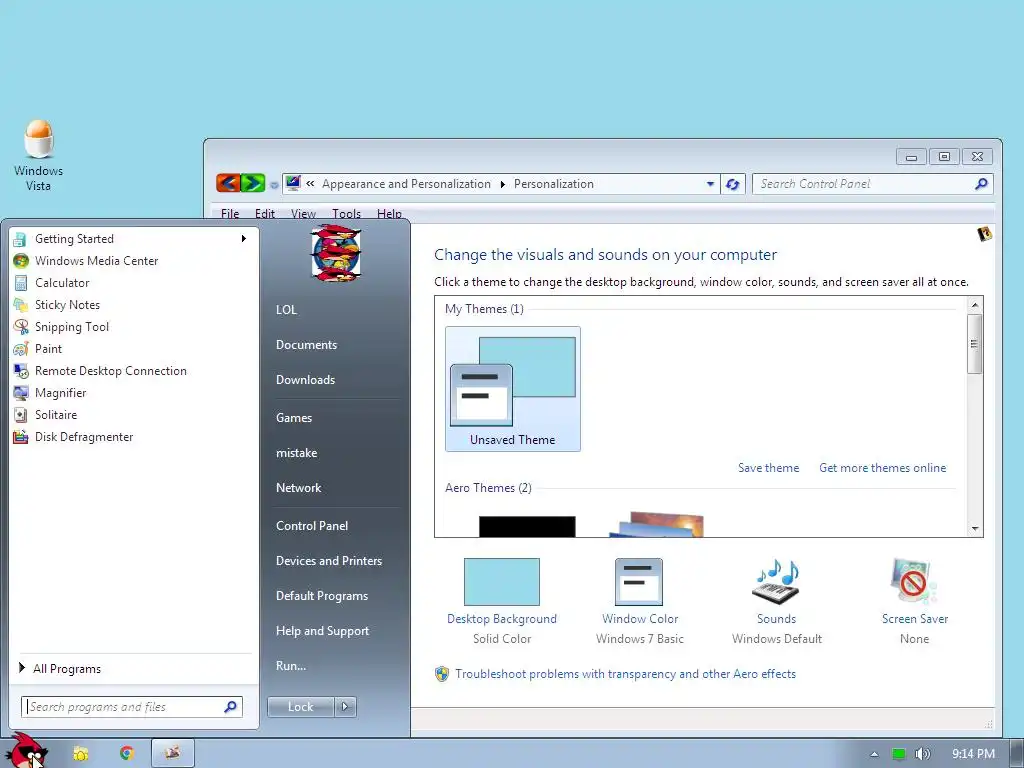This screenshot has height=768, width=1024.
Task: Go forward with the green arrow button
Action: pyautogui.click(x=253, y=184)
